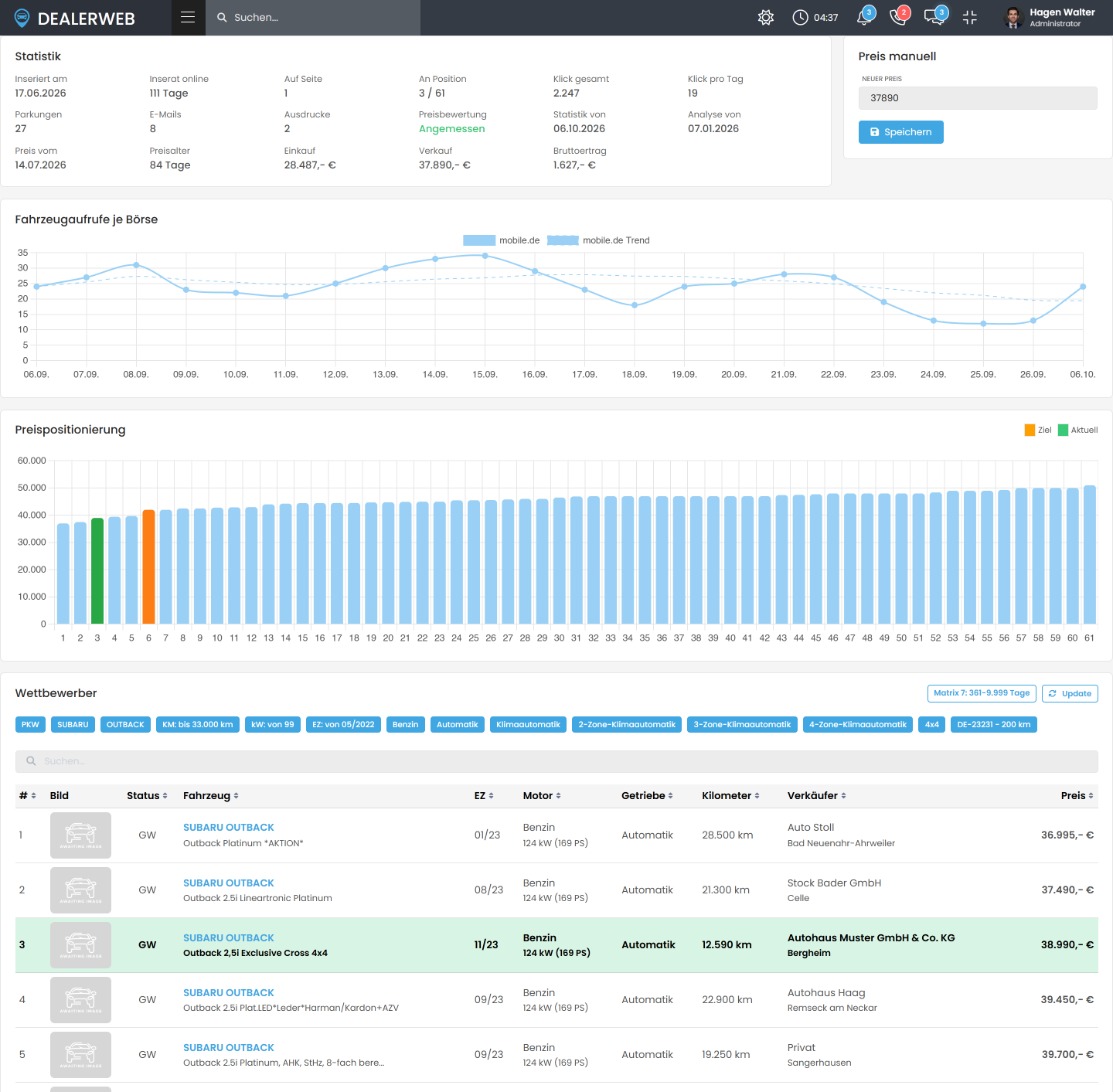Focus the Wettbewerber search field
The height and width of the screenshot is (1092, 1113).
pyautogui.click(x=556, y=761)
